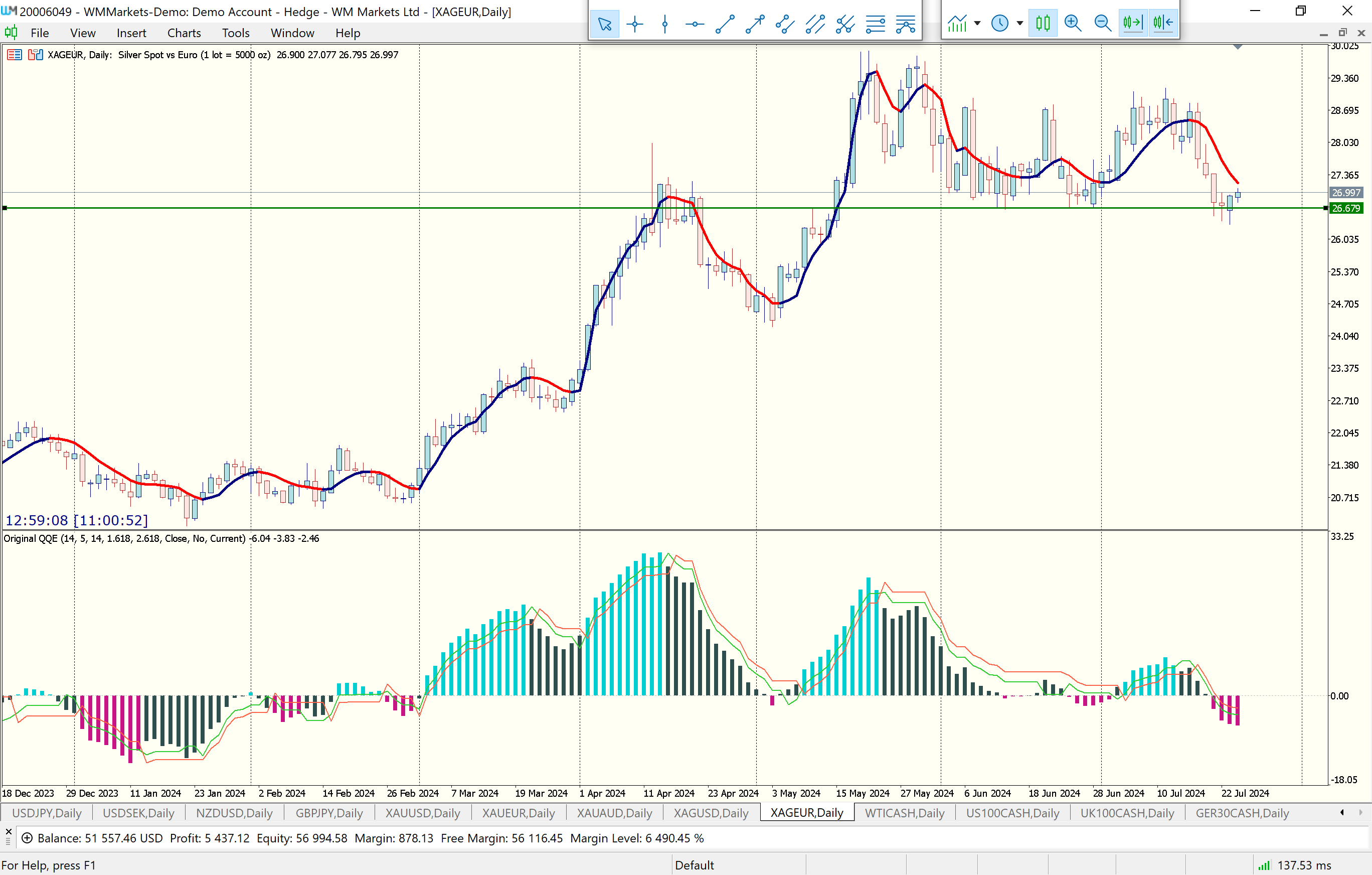Close the Toolbox panel with X
1372x875 pixels.
(x=8, y=831)
